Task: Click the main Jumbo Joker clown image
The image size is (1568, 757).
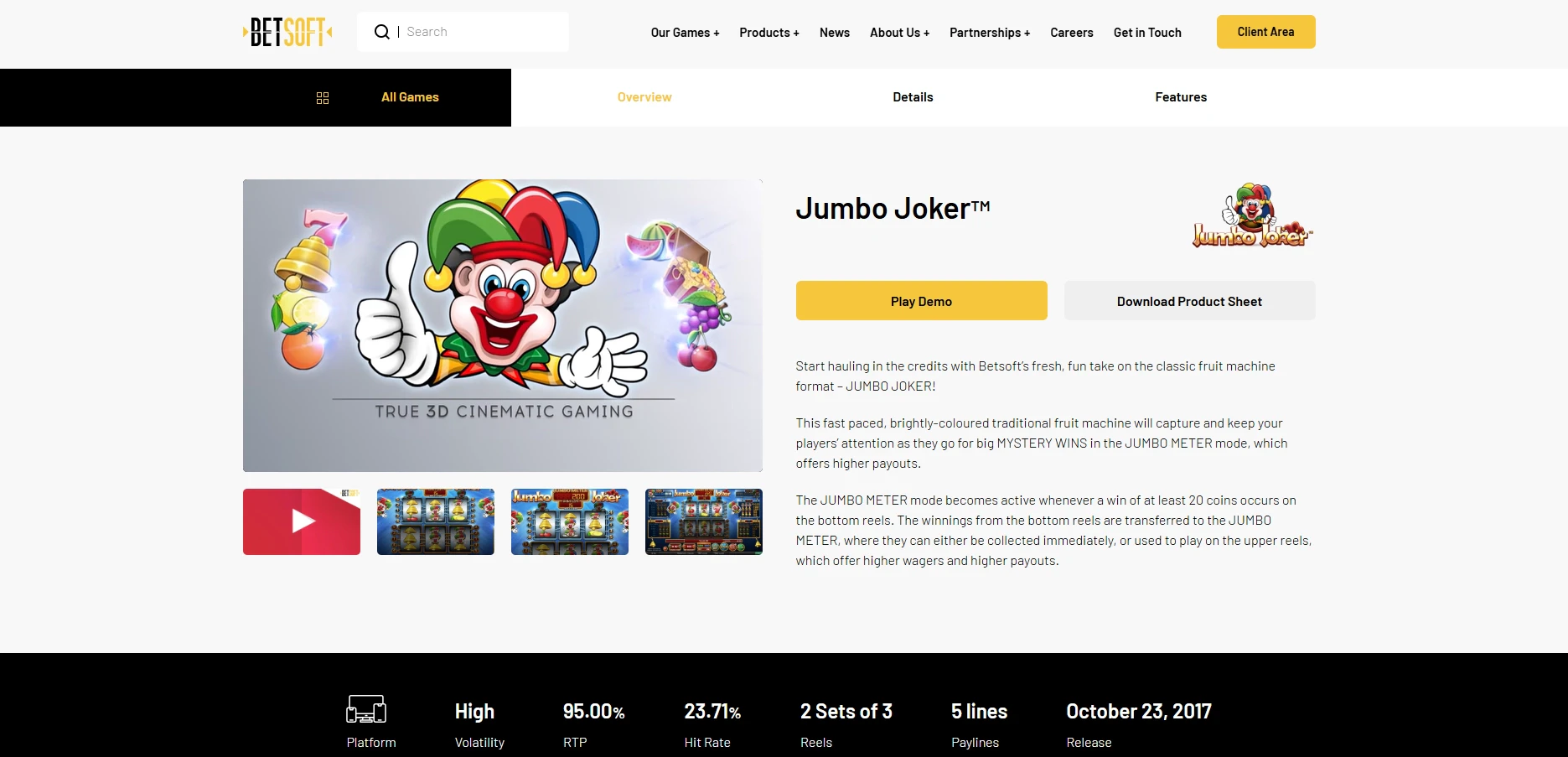Action: (x=503, y=325)
